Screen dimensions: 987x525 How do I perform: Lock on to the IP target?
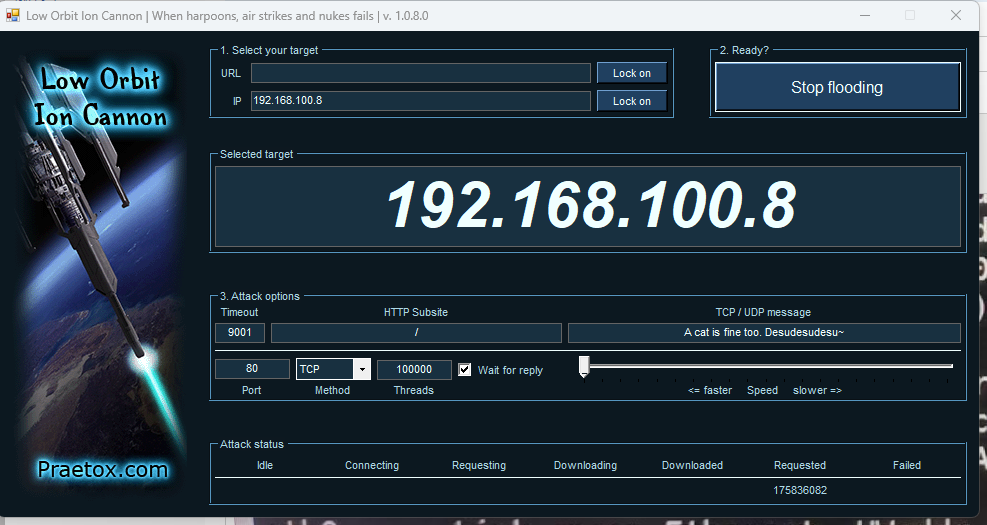[631, 101]
